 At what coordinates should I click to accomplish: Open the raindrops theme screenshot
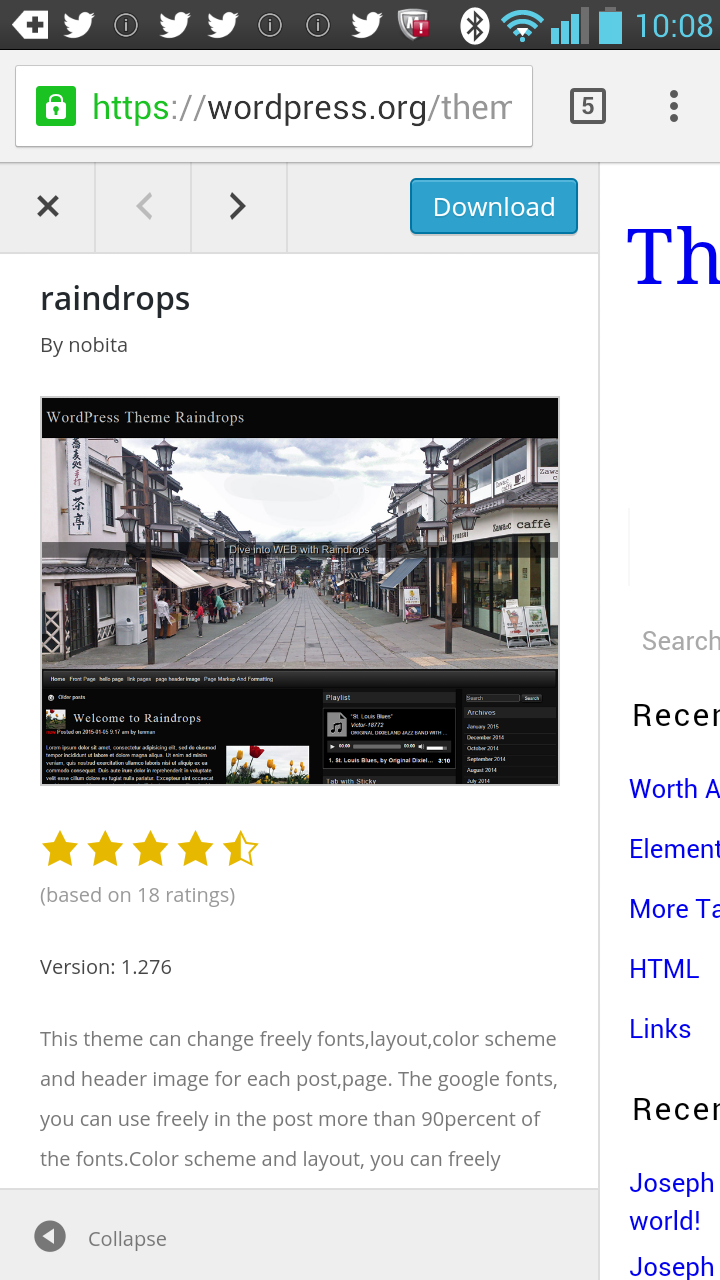point(300,591)
